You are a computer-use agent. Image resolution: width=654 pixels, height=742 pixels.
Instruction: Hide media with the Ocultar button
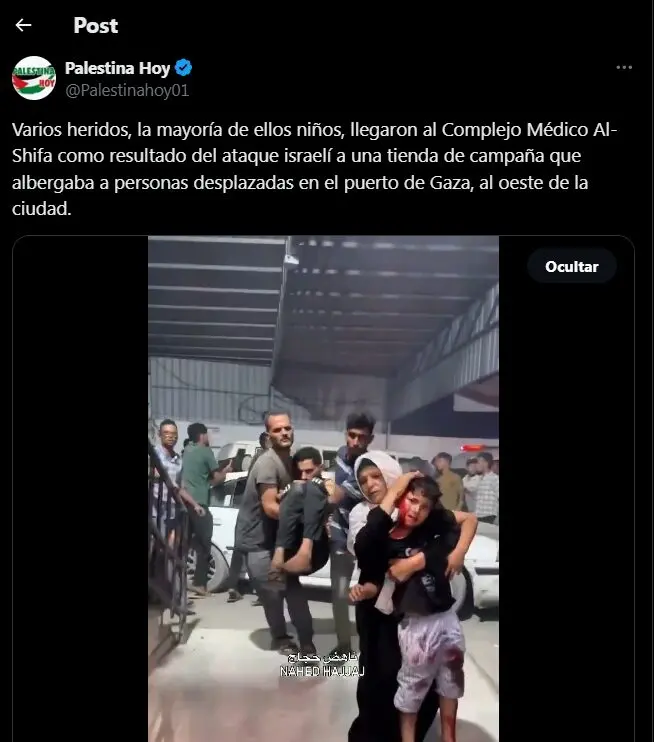(x=572, y=266)
